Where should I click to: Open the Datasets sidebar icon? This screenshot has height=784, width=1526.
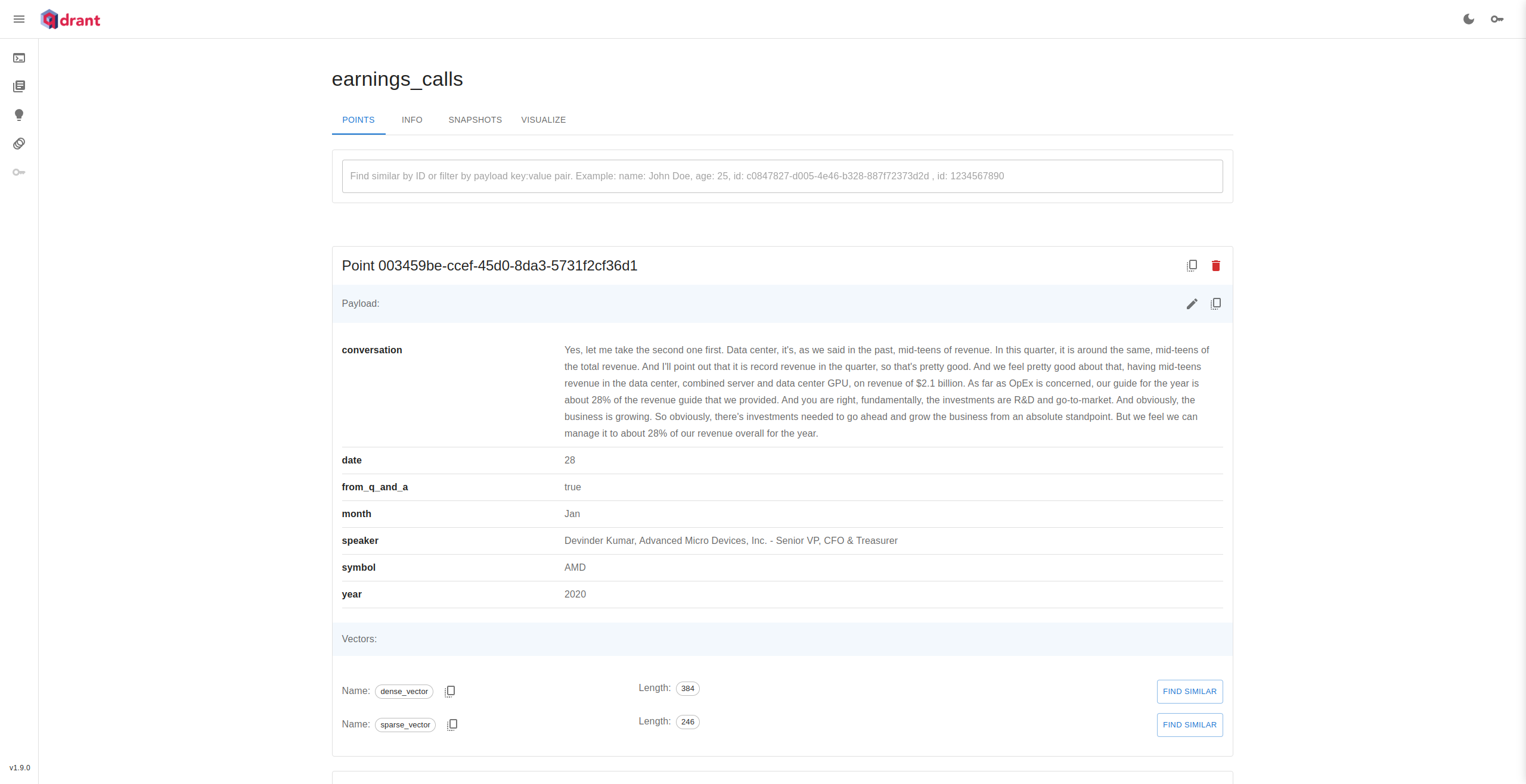[x=19, y=144]
